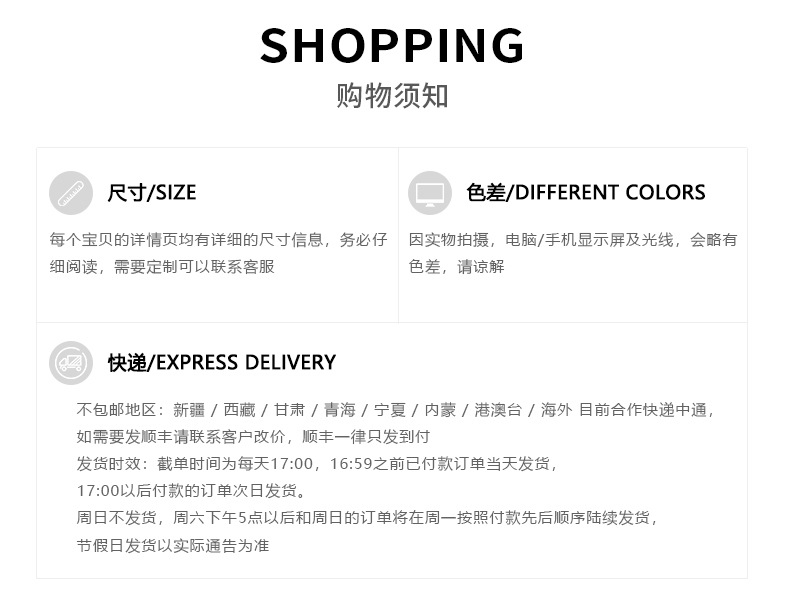
Task: Click the line 节假日发货以实际通告为准
Action: click(173, 545)
